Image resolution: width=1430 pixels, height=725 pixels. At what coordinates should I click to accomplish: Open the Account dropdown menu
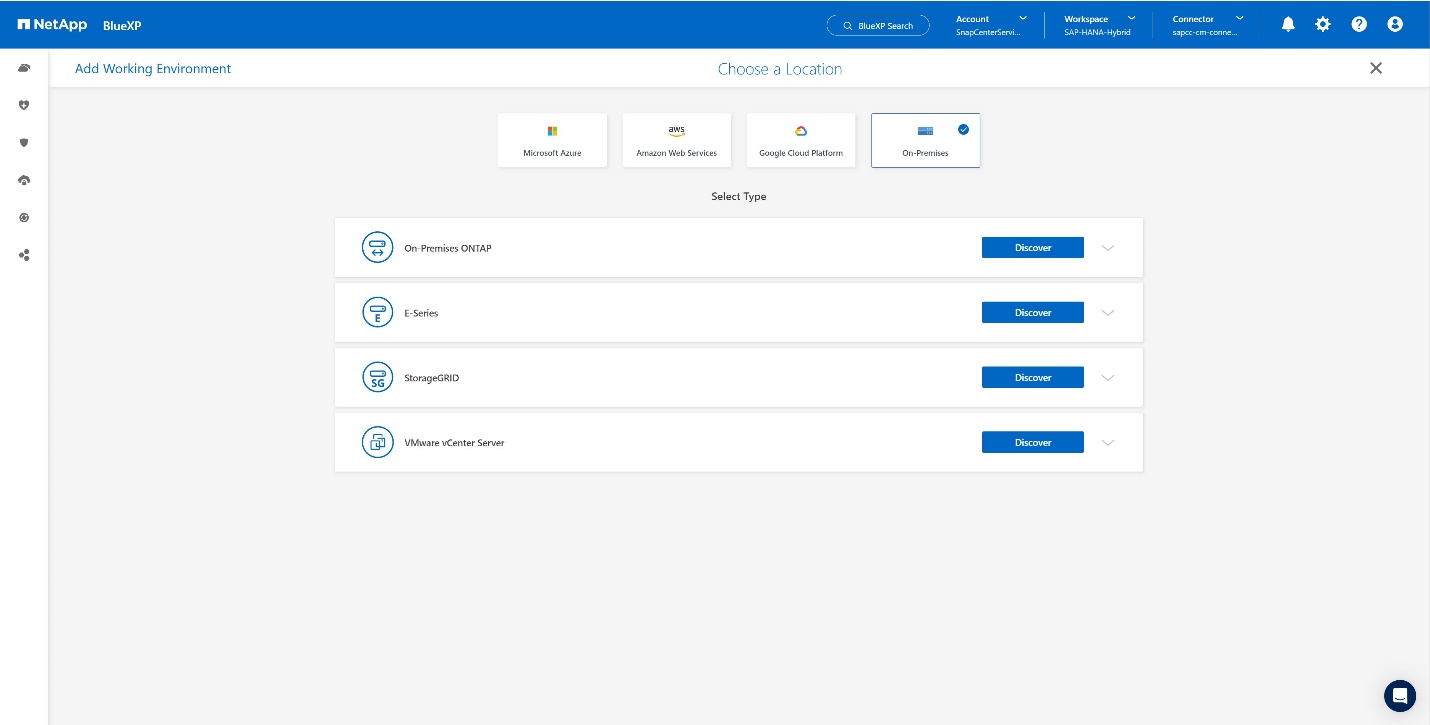(991, 25)
